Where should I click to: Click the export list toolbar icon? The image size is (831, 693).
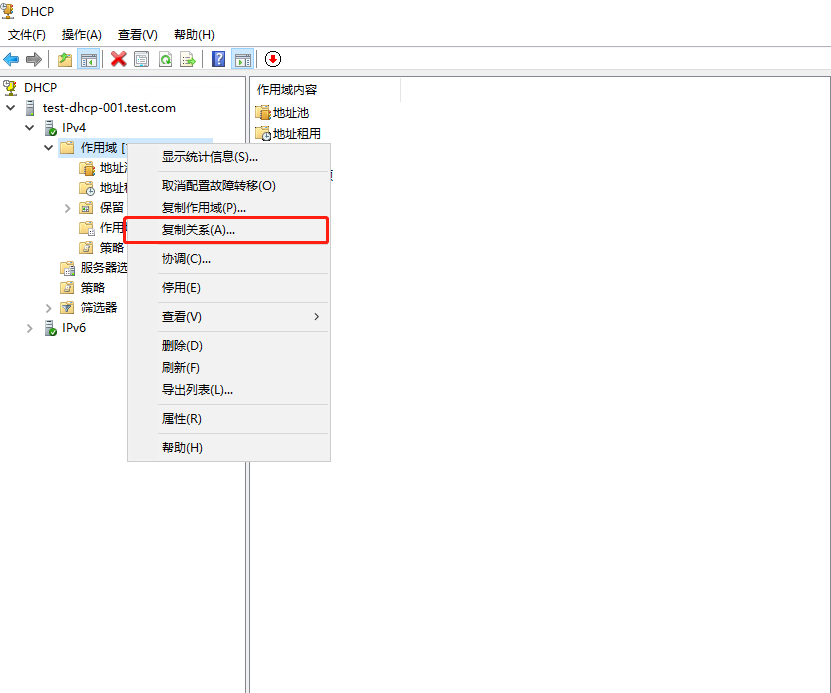[x=188, y=59]
